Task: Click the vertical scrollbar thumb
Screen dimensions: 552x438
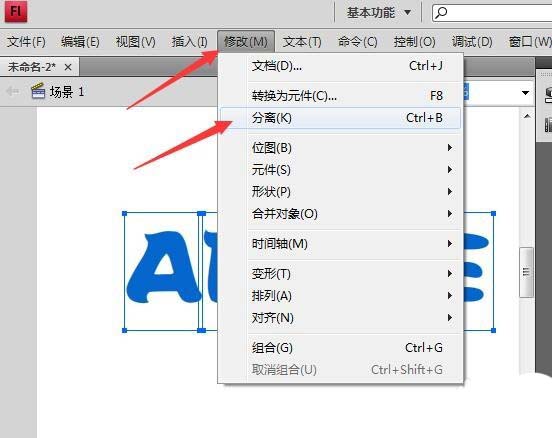Action: (526, 272)
